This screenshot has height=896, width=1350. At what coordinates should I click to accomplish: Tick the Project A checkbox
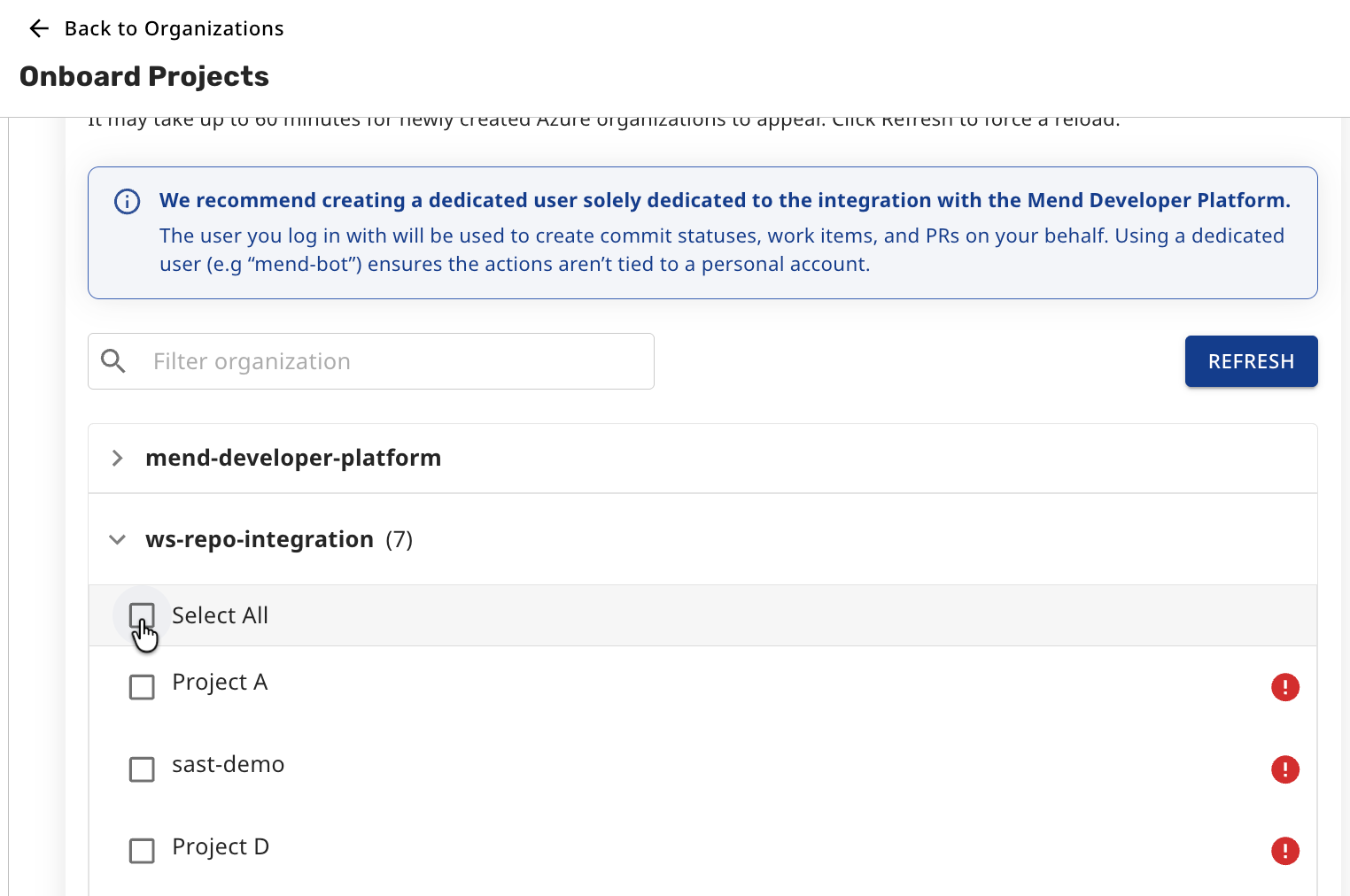[x=142, y=687]
